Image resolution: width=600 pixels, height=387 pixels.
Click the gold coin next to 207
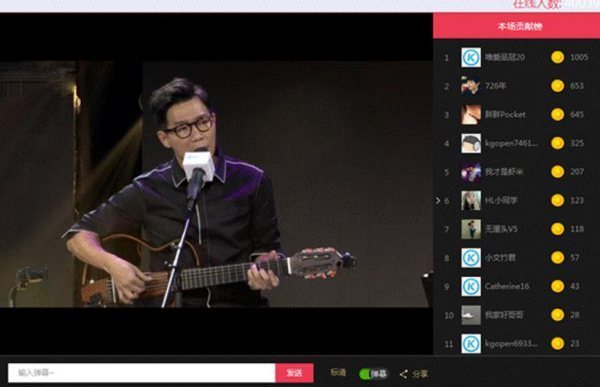coord(558,172)
